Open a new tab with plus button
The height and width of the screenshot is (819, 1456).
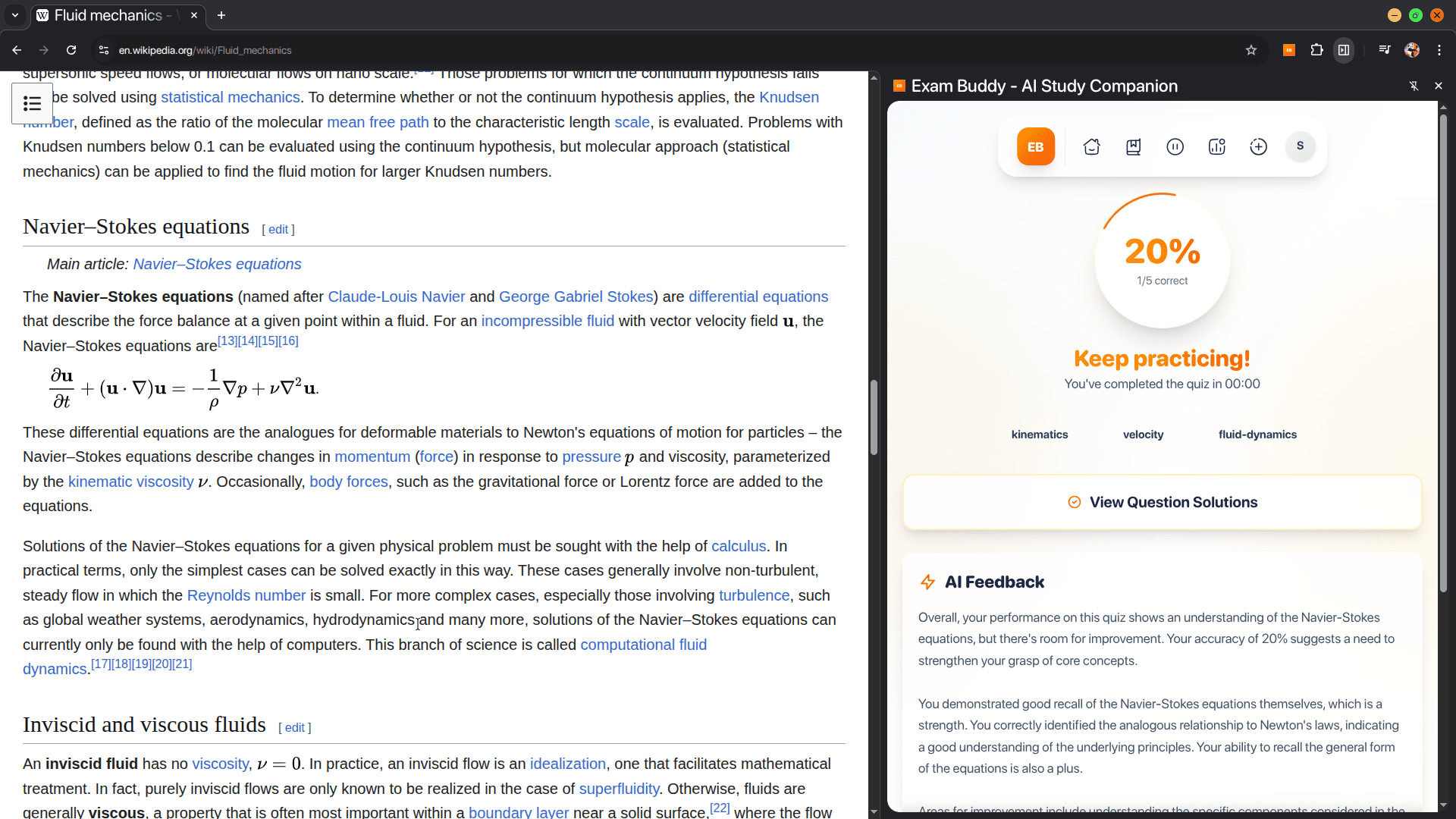(221, 15)
